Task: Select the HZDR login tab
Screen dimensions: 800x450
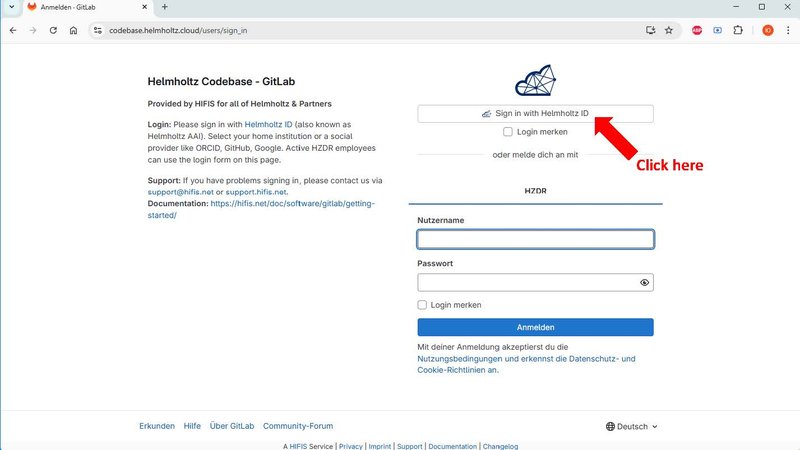Action: click(x=535, y=191)
